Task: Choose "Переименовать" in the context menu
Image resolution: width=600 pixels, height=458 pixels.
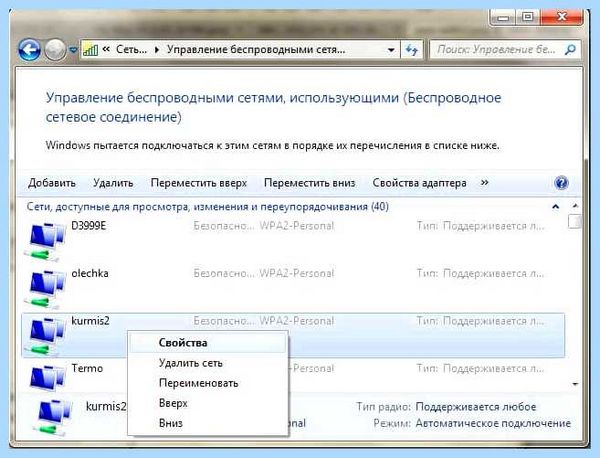Action: click(x=207, y=383)
